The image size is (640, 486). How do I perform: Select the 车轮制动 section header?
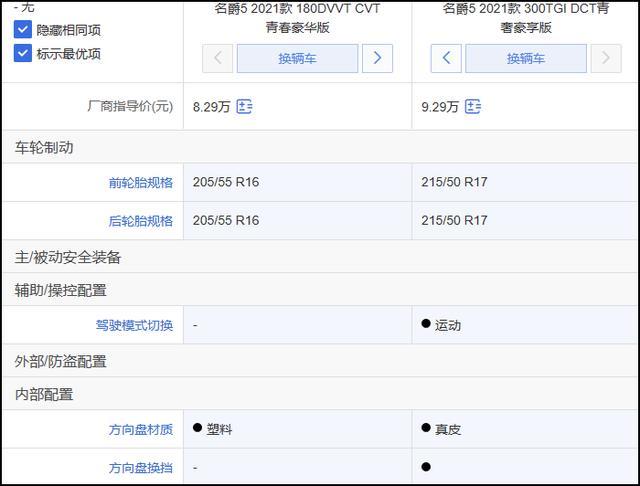[320, 147]
